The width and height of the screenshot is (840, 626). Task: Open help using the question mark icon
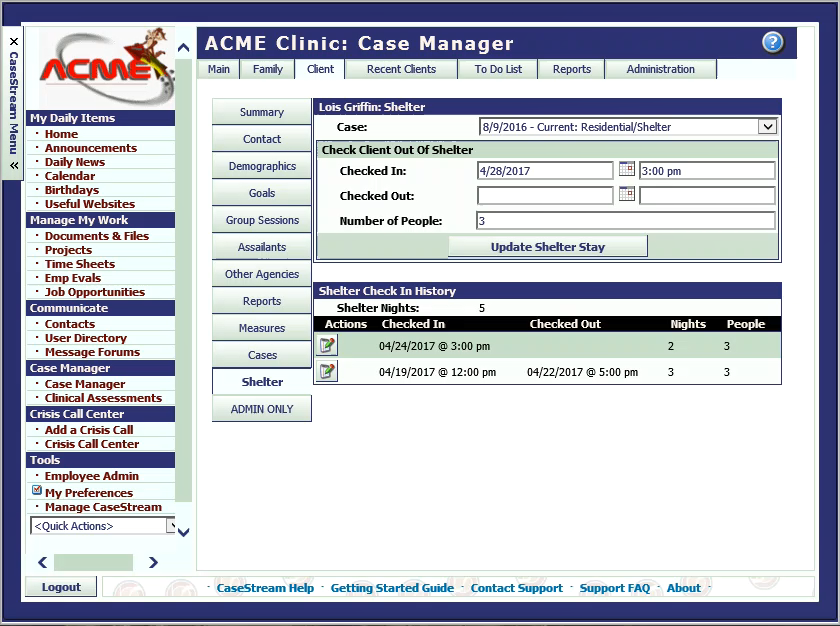771,42
